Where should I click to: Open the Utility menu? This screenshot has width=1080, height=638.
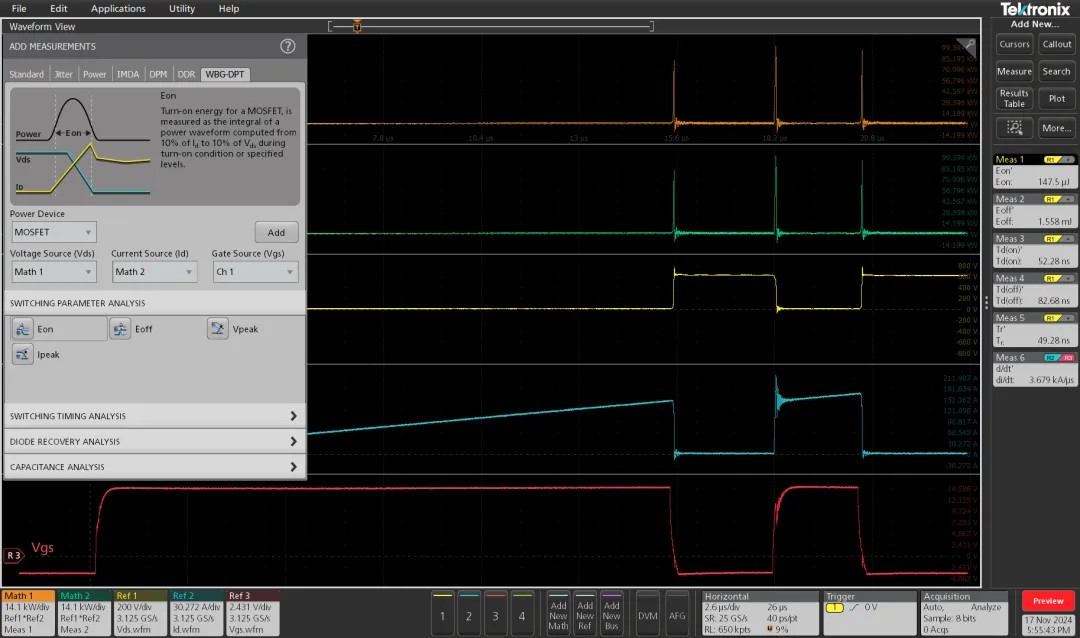tap(182, 8)
